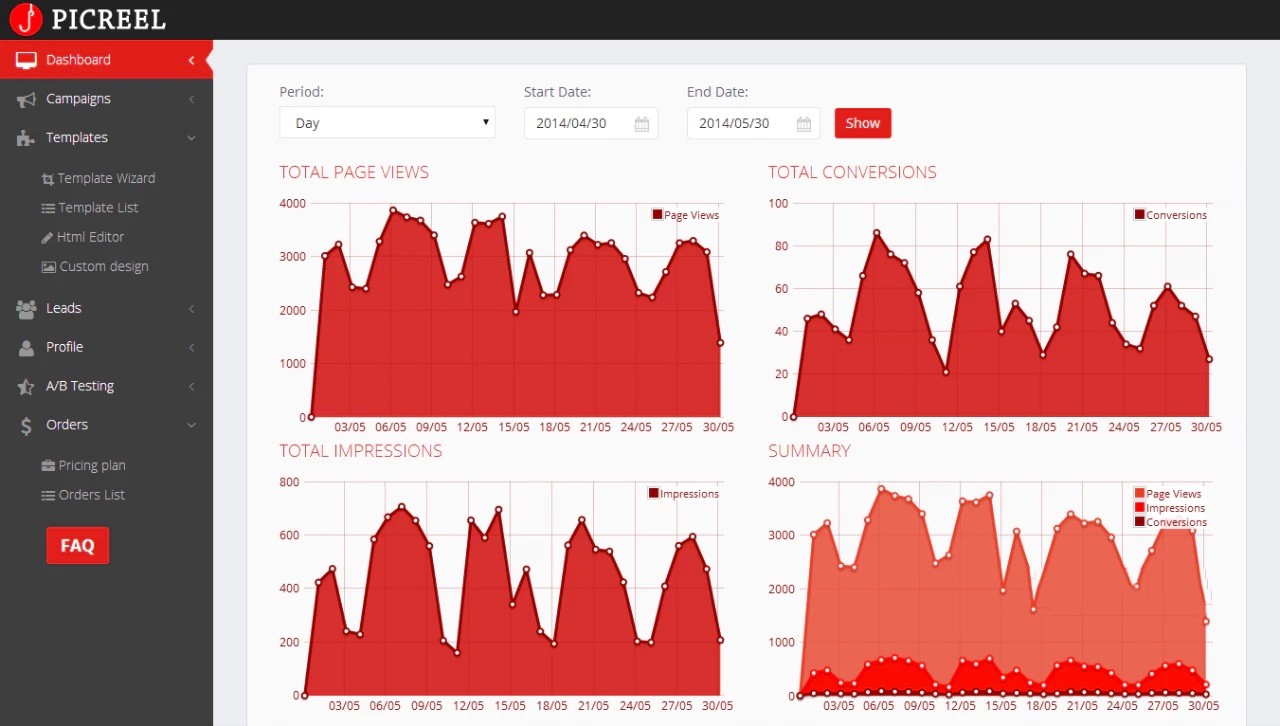Click the Leads people icon
Image resolution: width=1280 pixels, height=726 pixels.
26,309
